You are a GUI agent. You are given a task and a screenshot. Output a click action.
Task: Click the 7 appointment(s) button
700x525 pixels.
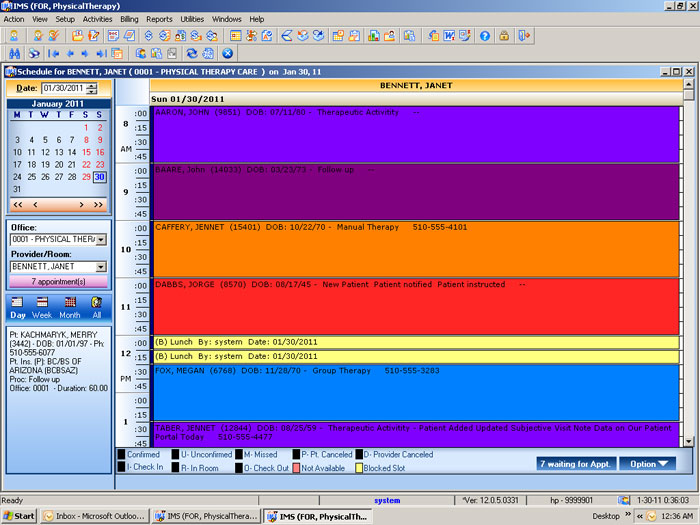pos(58,282)
